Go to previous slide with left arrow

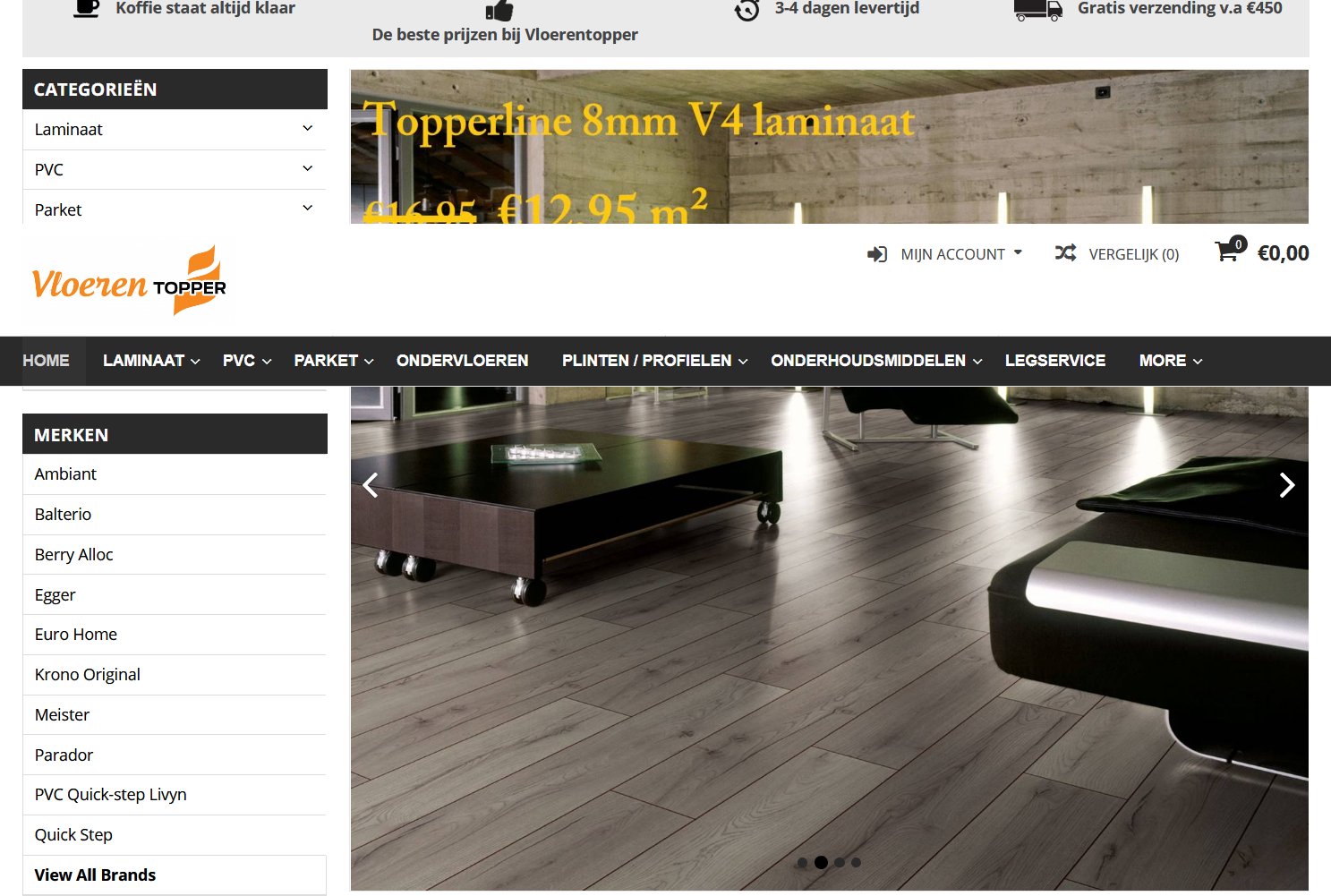pos(371,485)
